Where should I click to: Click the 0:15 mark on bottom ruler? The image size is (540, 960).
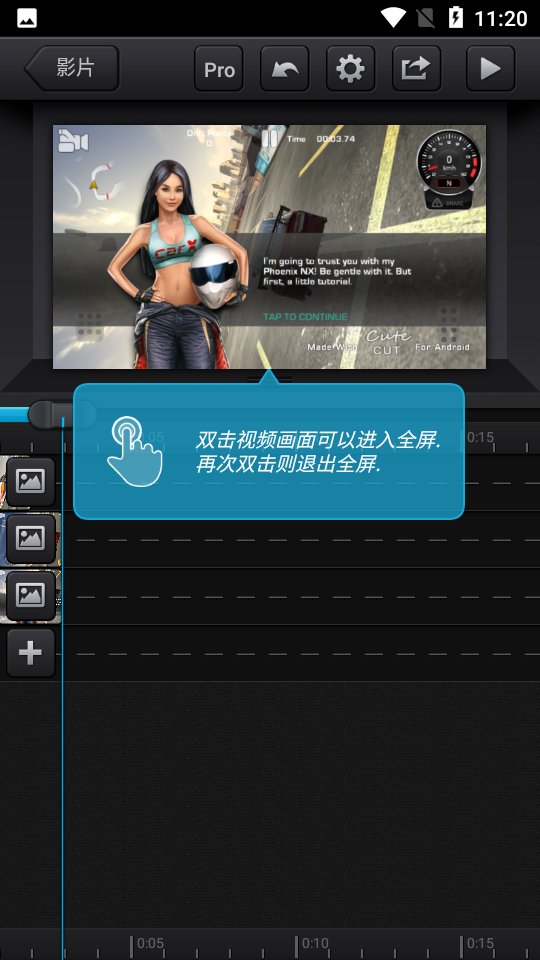(480, 943)
